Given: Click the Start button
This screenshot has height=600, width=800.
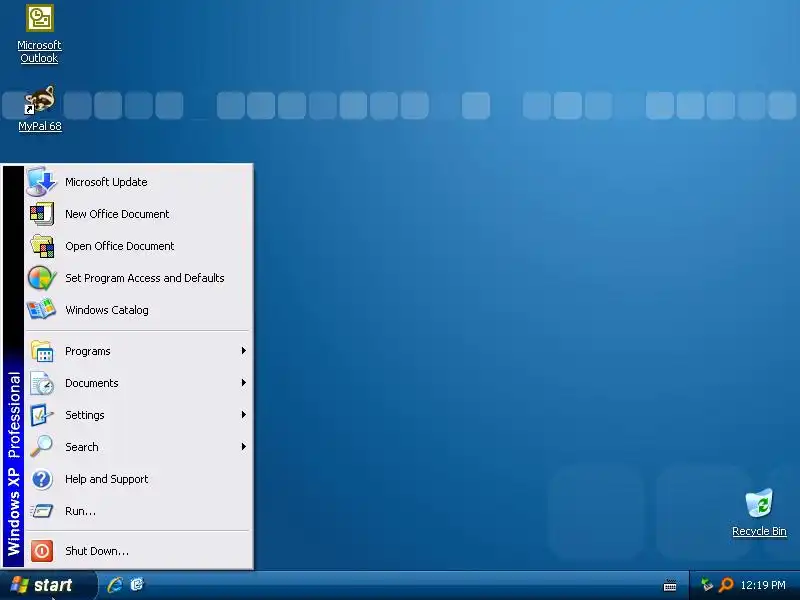Looking at the screenshot, I should (48, 585).
